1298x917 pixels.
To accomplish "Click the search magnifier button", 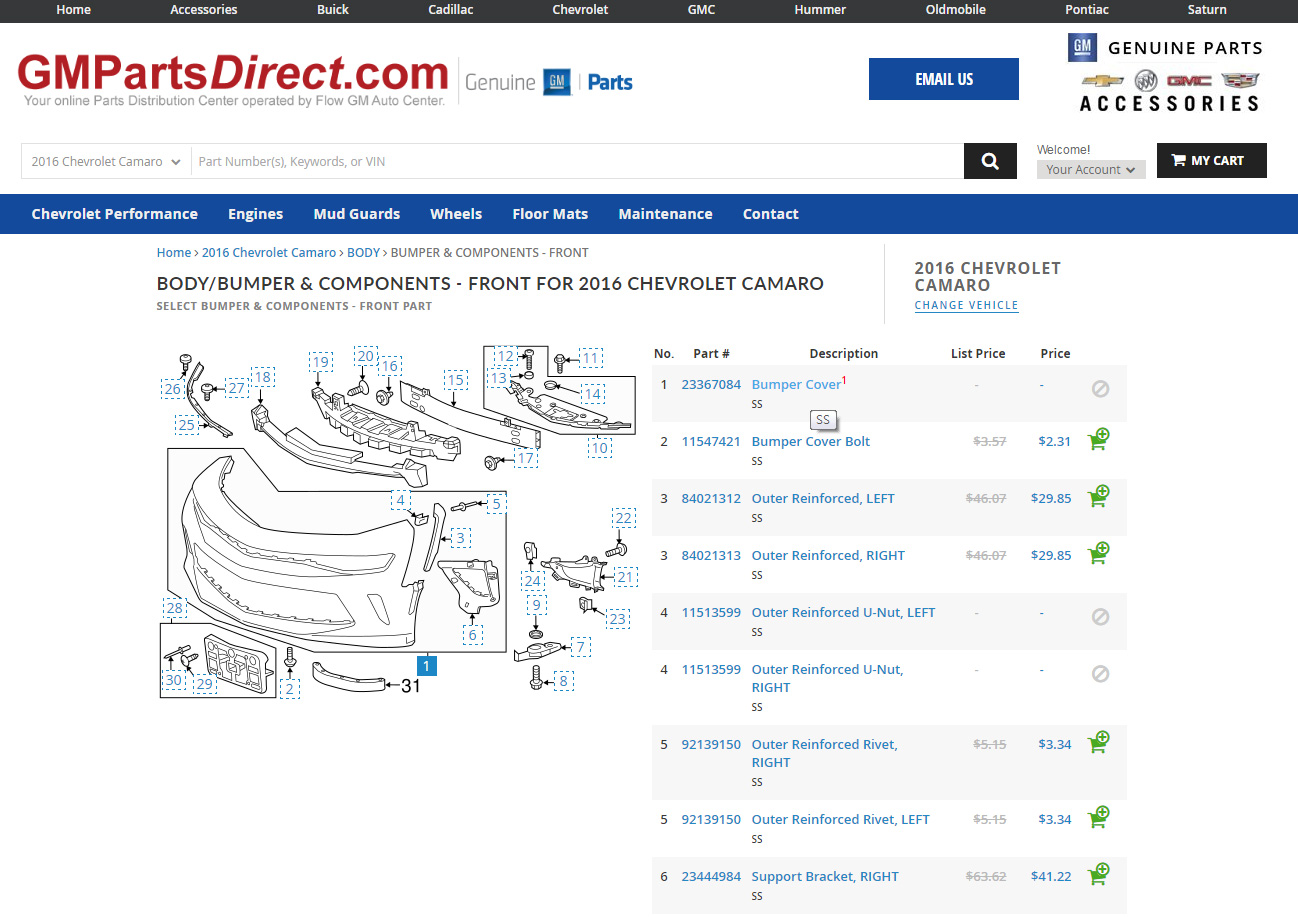I will click(990, 161).
